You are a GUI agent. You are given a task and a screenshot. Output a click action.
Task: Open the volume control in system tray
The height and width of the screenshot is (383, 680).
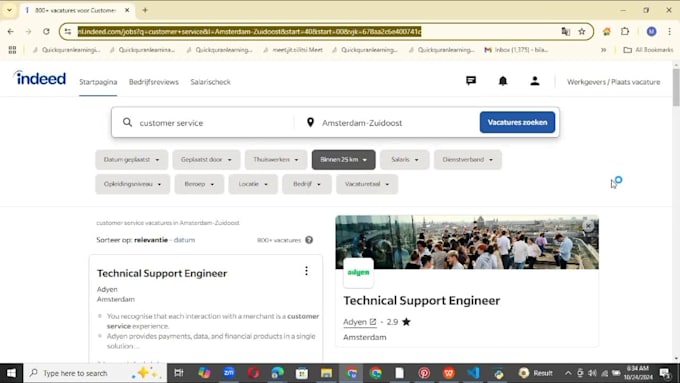[592, 373]
